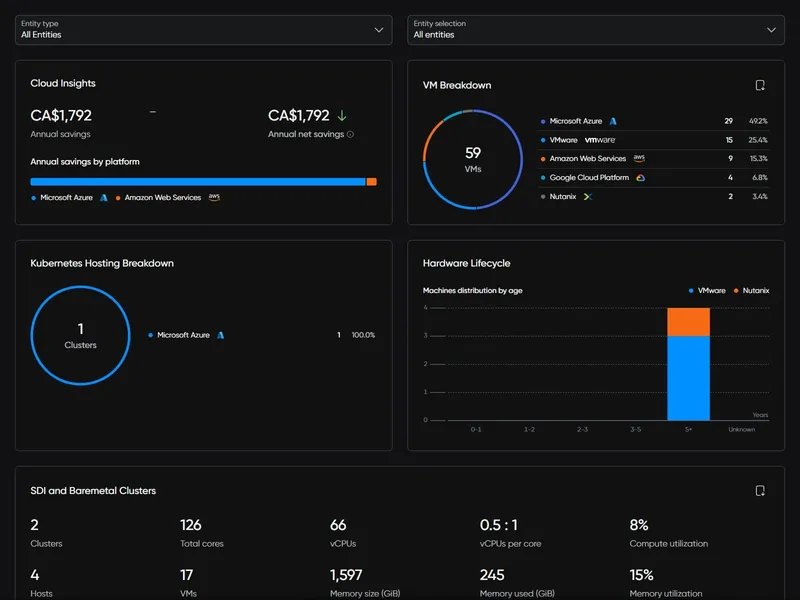The width and height of the screenshot is (800, 600).
Task: Click Google Cloud logo in VM Breakdown
Action: [x=640, y=178]
